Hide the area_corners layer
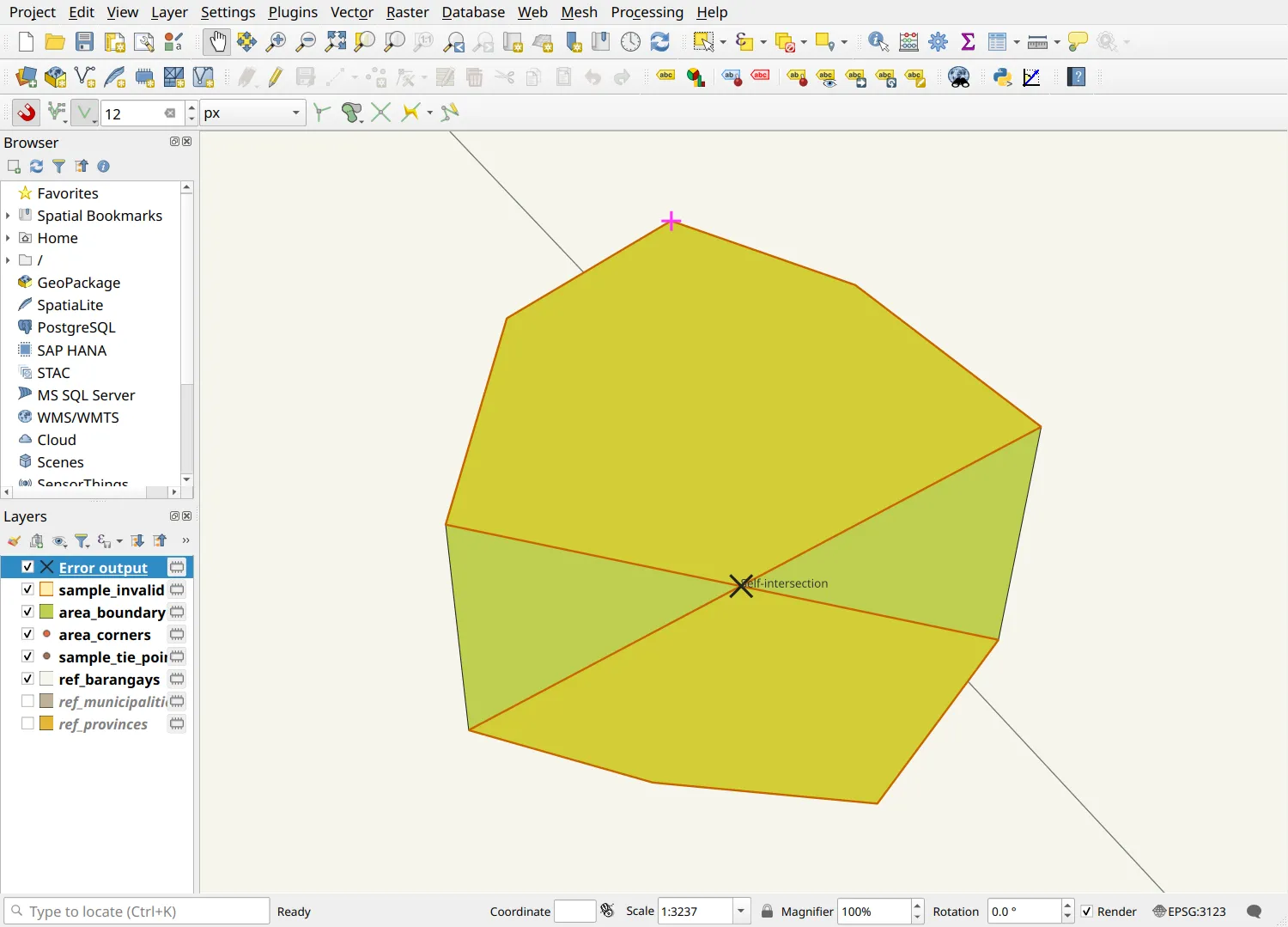This screenshot has height=927, width=1288. point(27,634)
